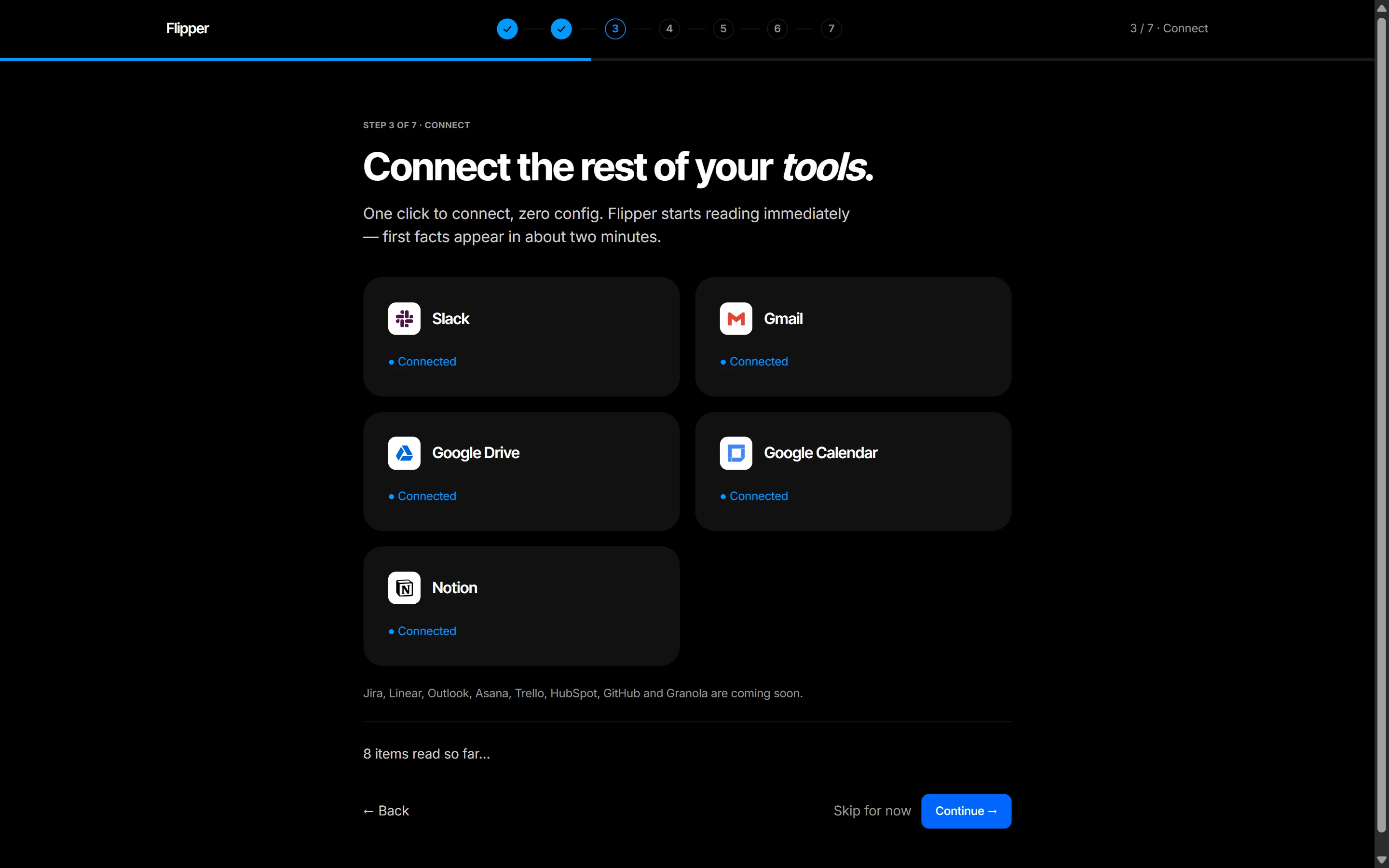Open the Gmail connection card title
1389x868 pixels.
point(783,319)
